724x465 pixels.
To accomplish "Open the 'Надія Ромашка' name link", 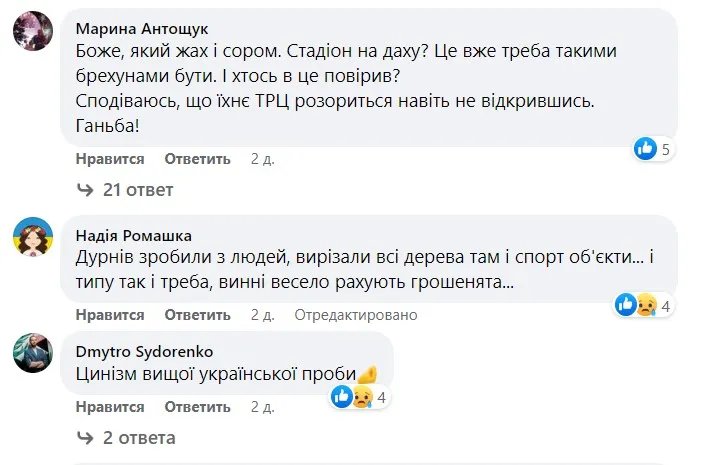I will [134, 235].
